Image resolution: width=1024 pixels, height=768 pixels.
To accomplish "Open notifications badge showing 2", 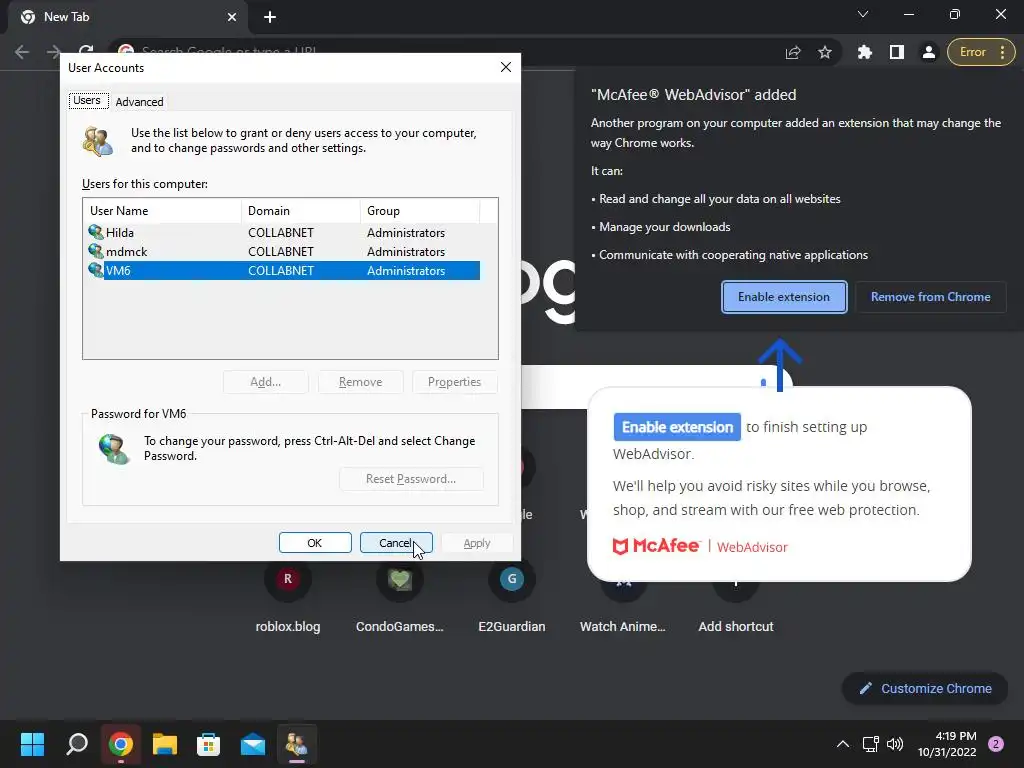I will [x=996, y=744].
